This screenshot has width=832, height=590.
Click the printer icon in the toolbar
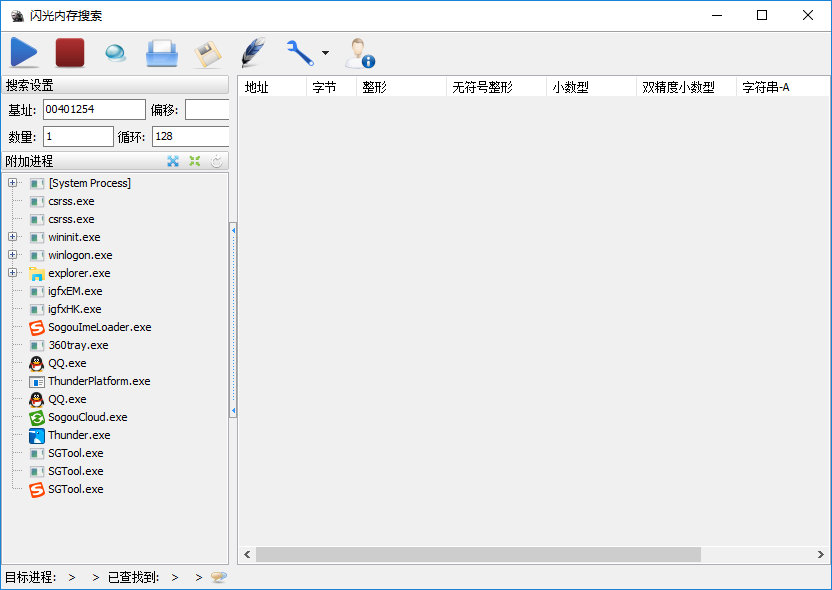click(162, 53)
